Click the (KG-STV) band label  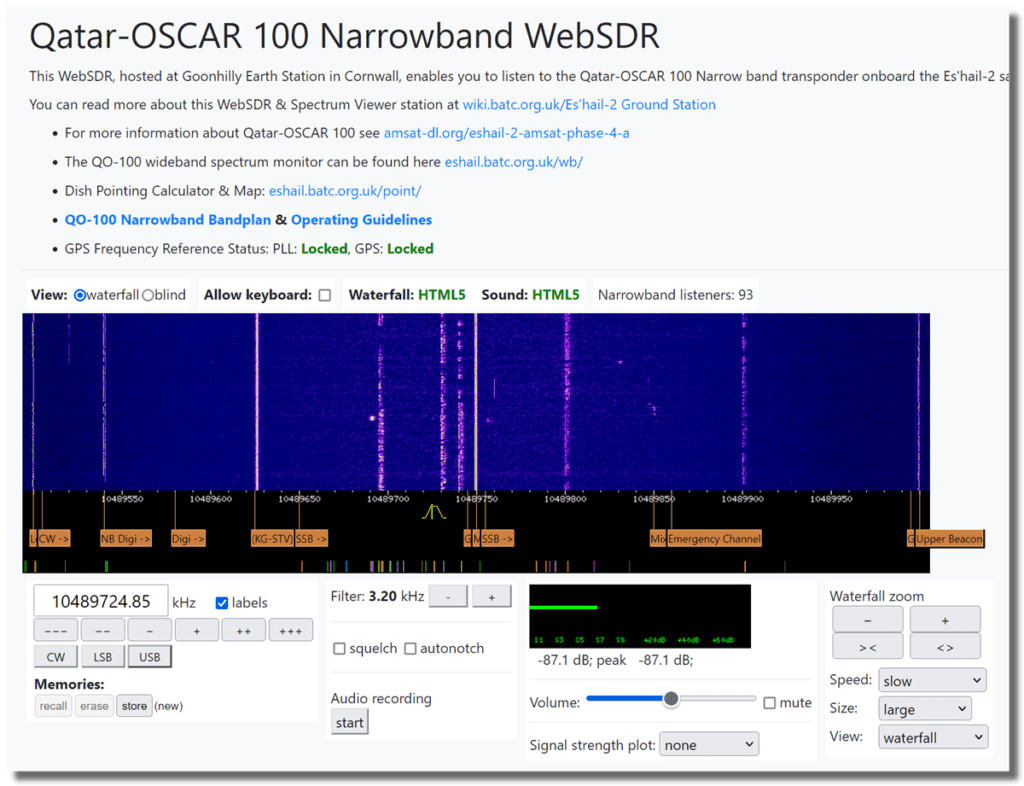[x=272, y=539]
